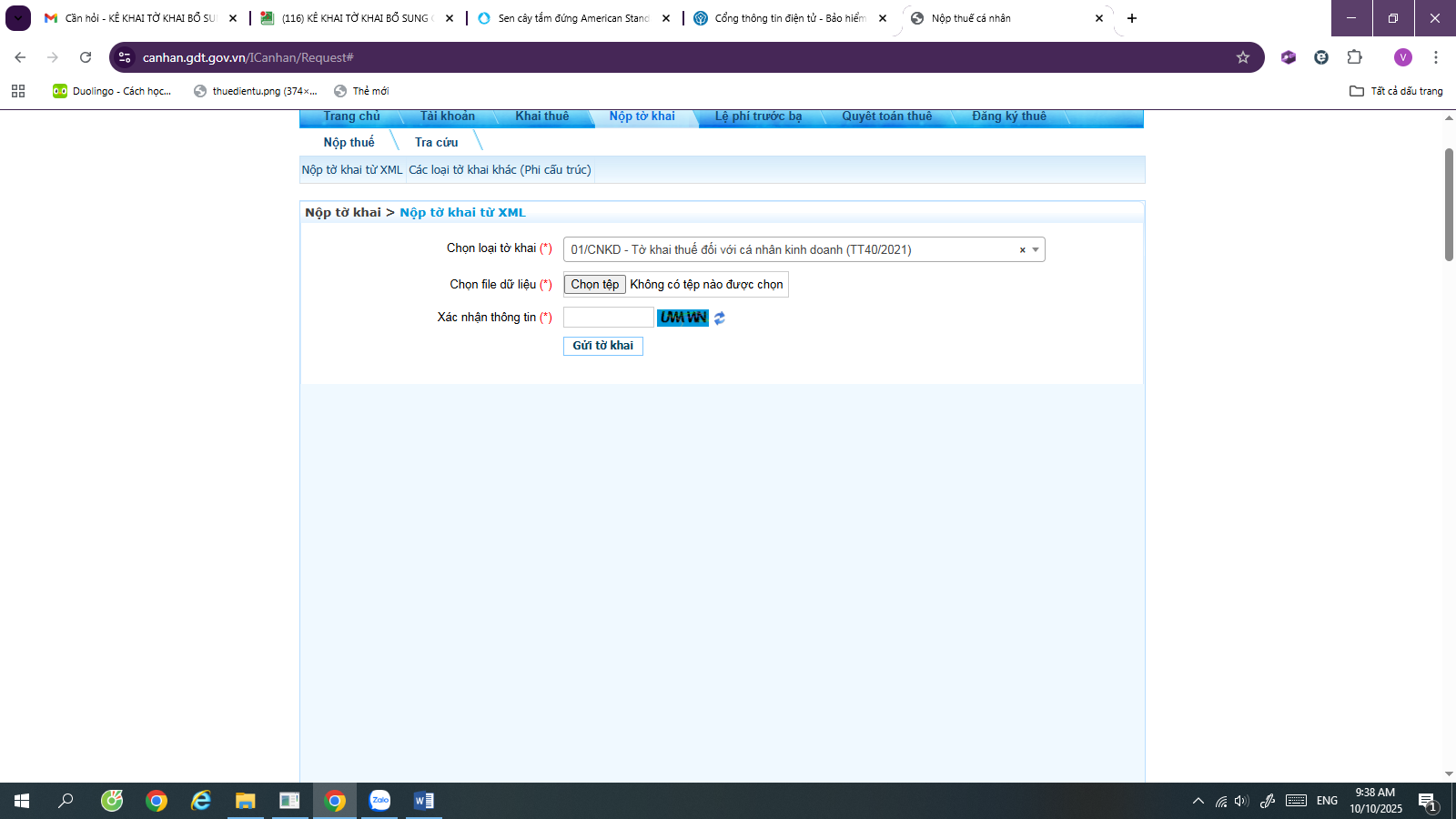The width and height of the screenshot is (1456, 819).
Task: Open the tab search dropdown arrow
Action: pos(18,18)
